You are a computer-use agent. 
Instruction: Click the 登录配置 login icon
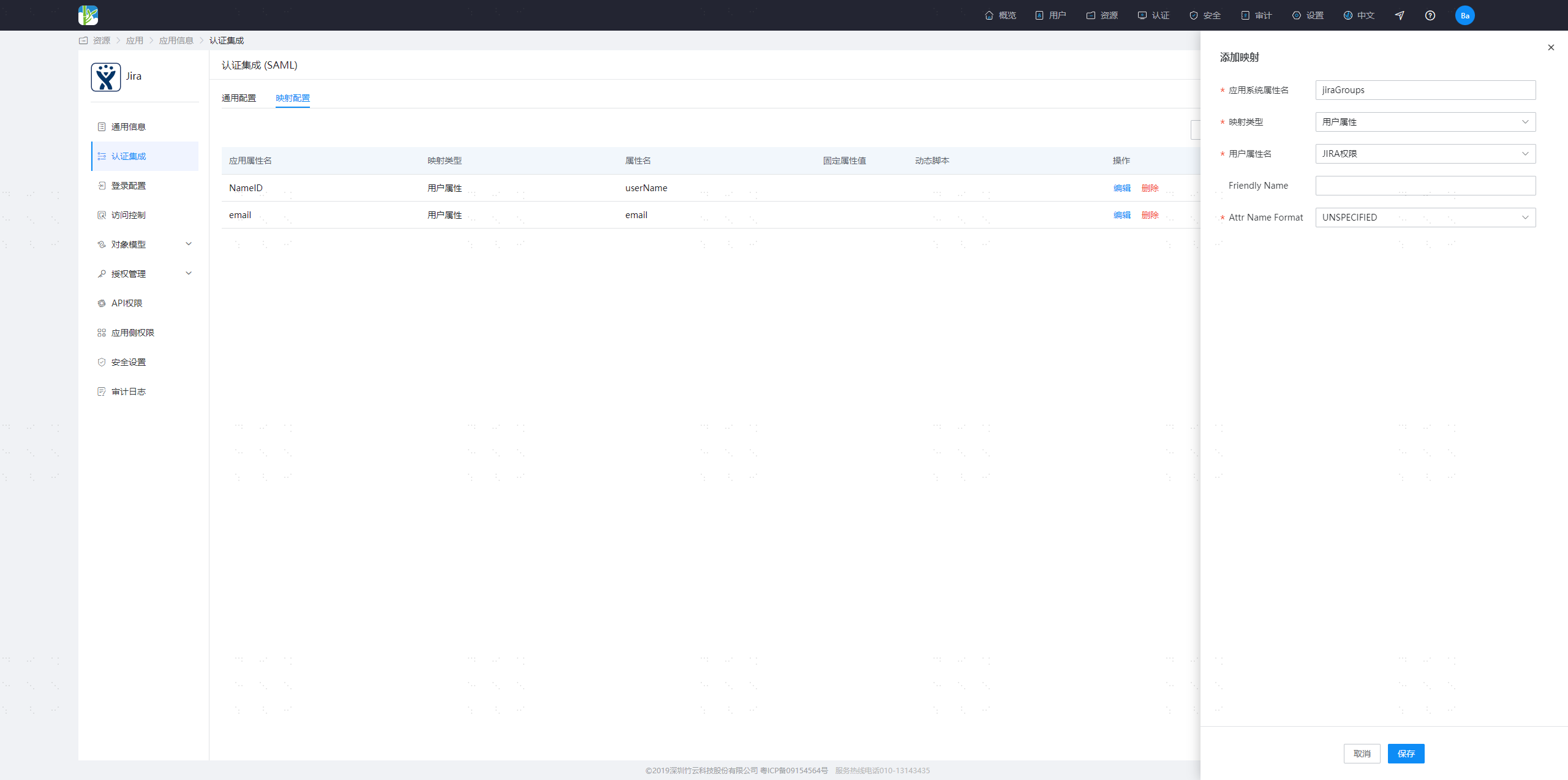coord(102,186)
